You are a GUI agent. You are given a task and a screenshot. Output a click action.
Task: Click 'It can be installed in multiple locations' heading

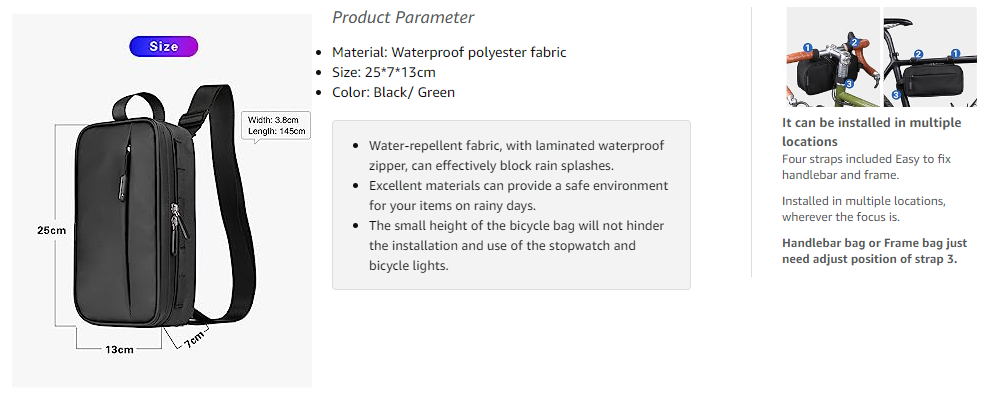[x=872, y=131]
